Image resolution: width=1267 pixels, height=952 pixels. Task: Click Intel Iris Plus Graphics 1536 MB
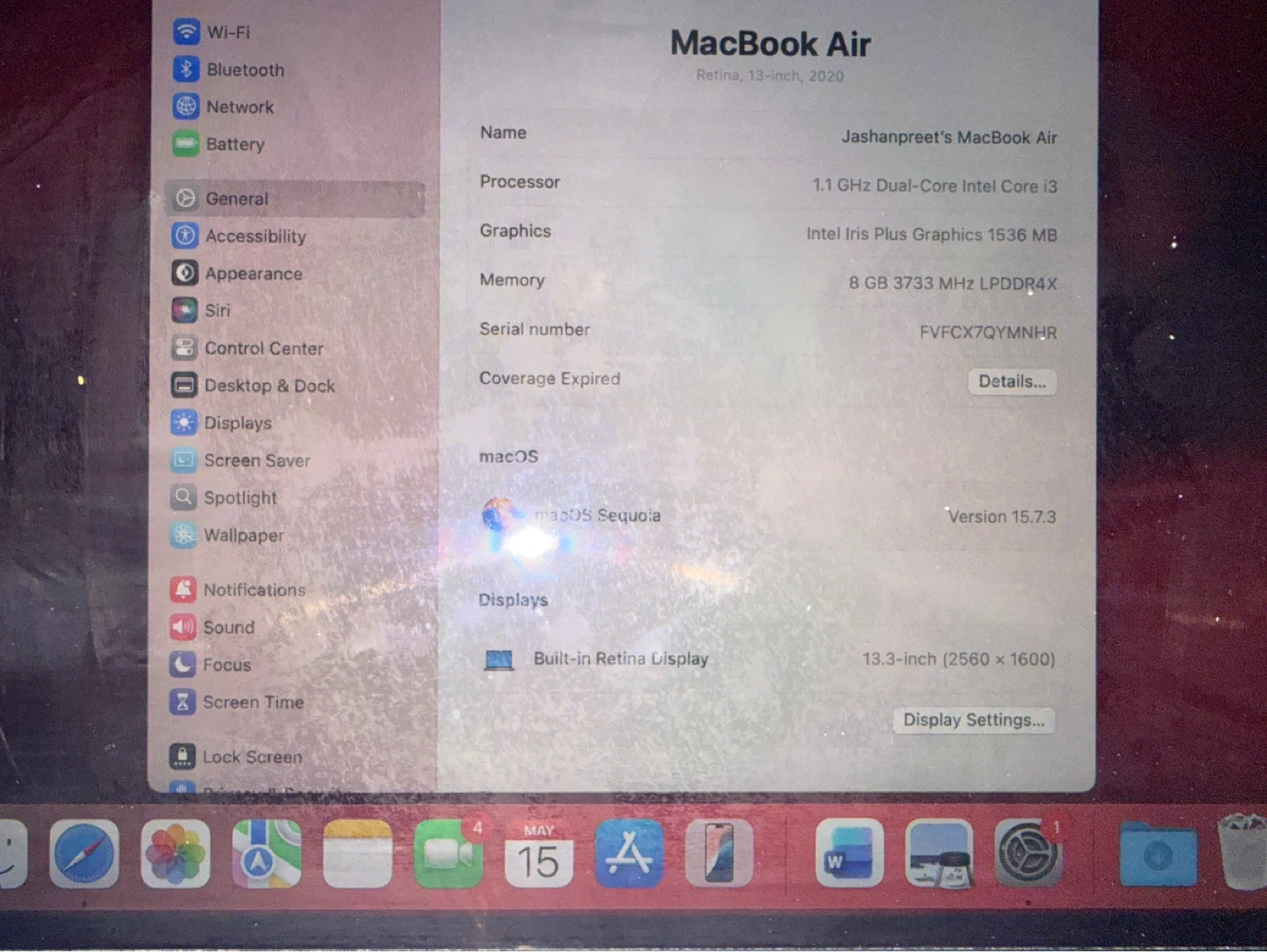(x=932, y=234)
